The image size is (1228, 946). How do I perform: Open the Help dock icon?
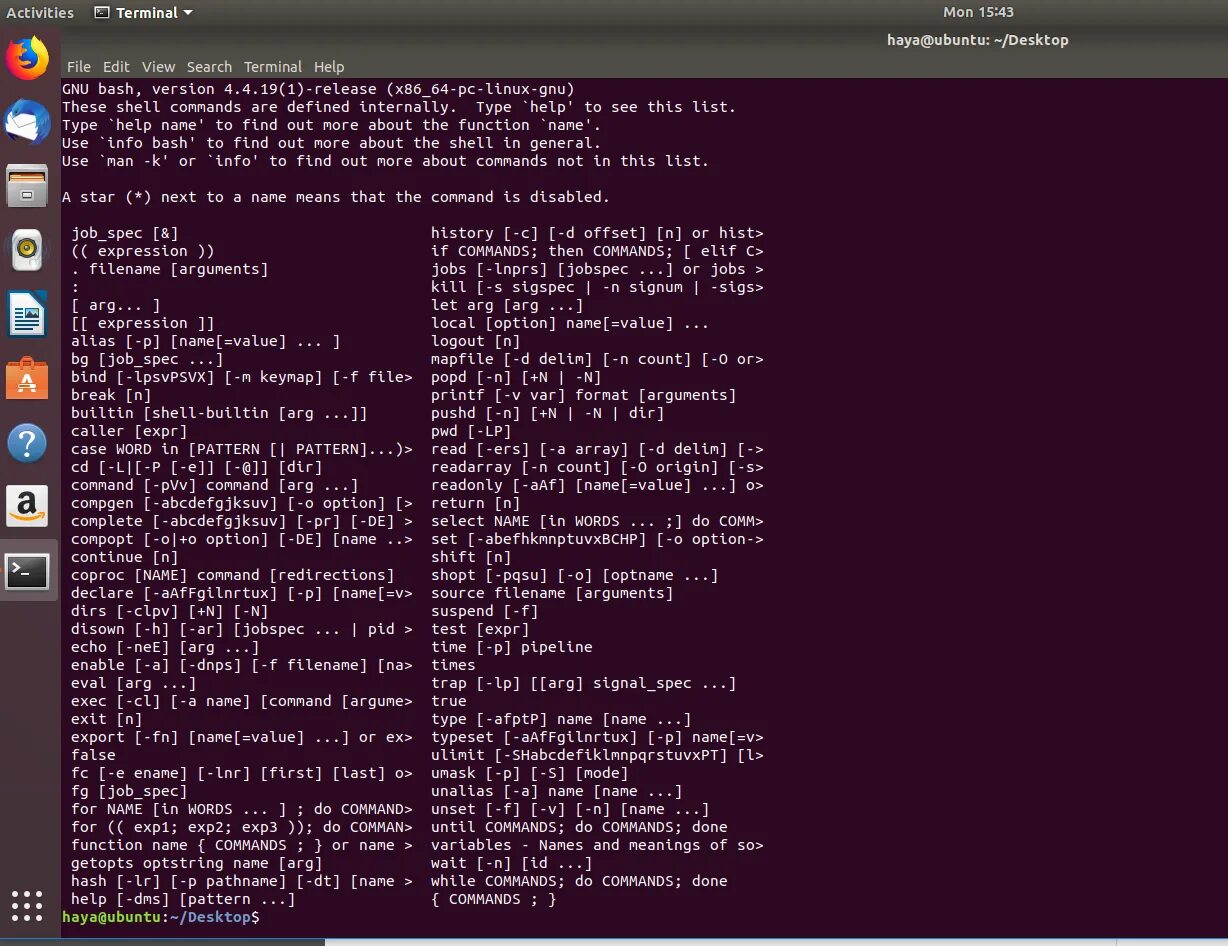click(28, 443)
